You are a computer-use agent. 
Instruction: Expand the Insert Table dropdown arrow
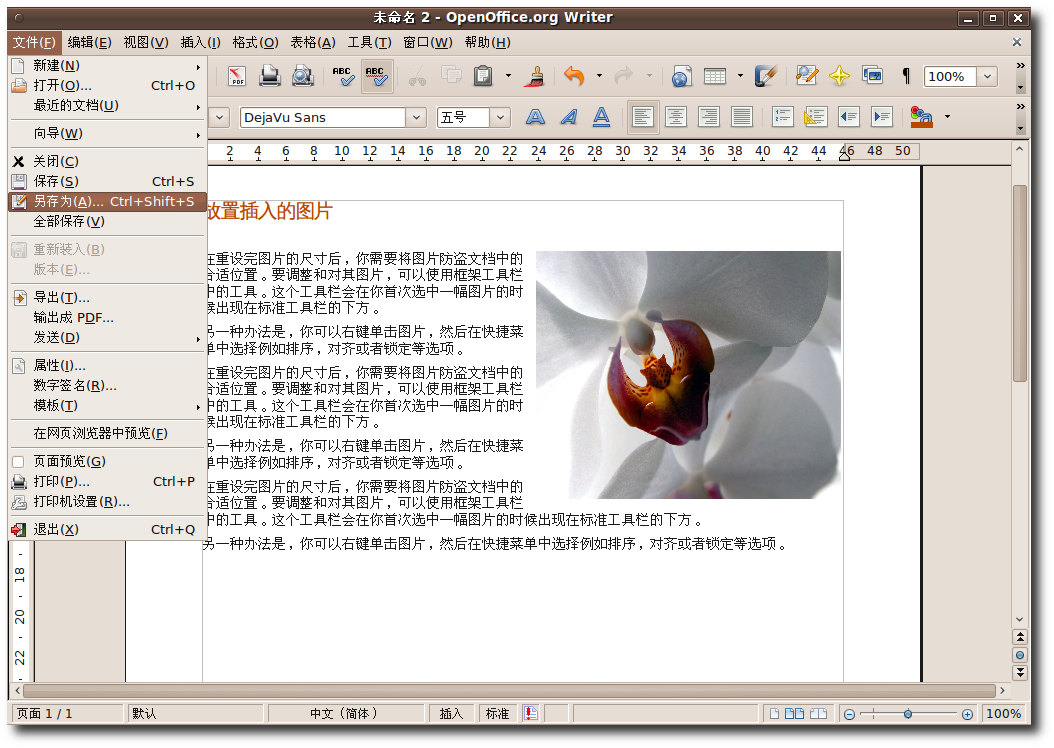[x=740, y=76]
